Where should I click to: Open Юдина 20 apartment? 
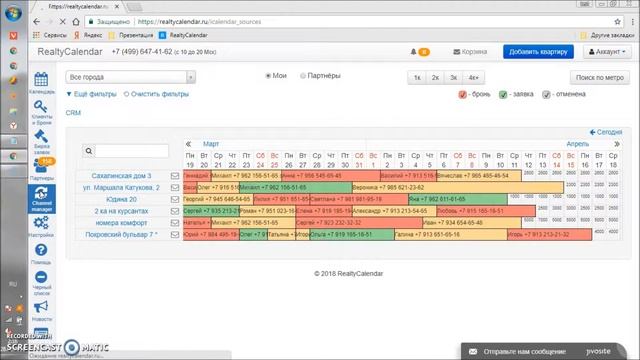click(121, 200)
